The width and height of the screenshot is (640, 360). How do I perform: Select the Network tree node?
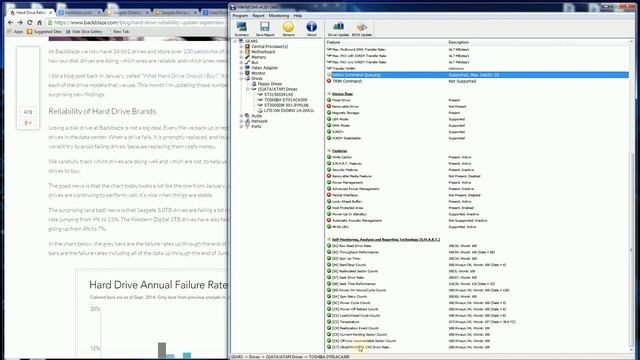(259, 121)
